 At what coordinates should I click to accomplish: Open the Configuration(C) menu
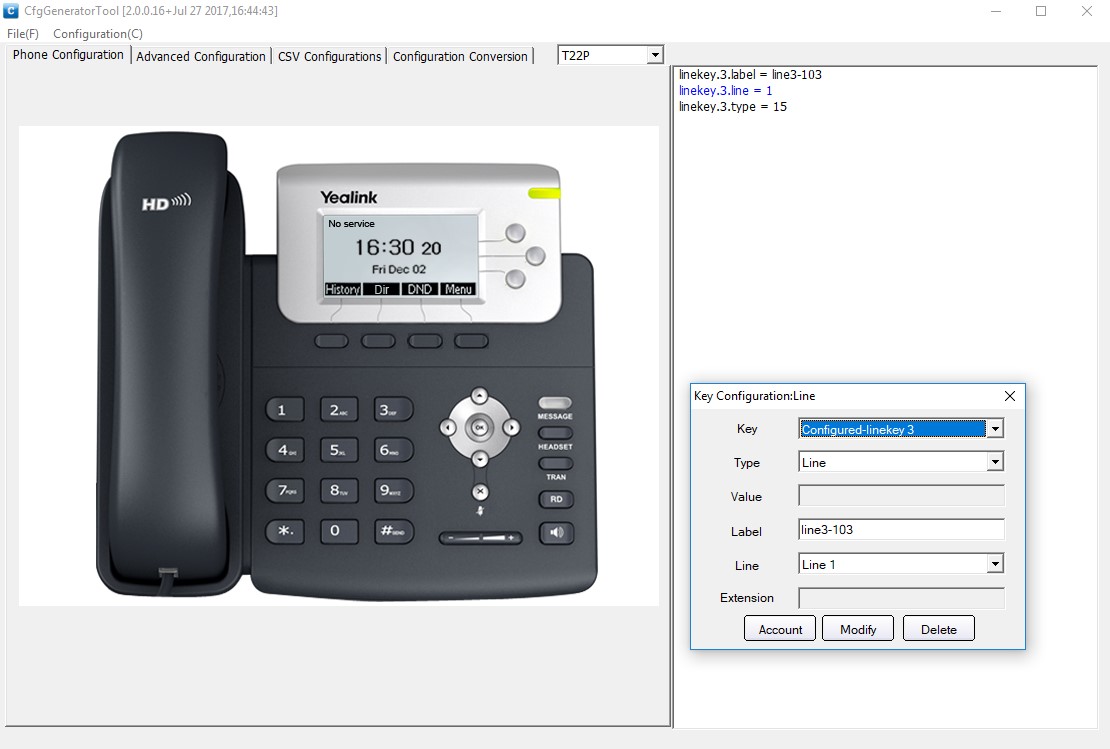point(98,33)
